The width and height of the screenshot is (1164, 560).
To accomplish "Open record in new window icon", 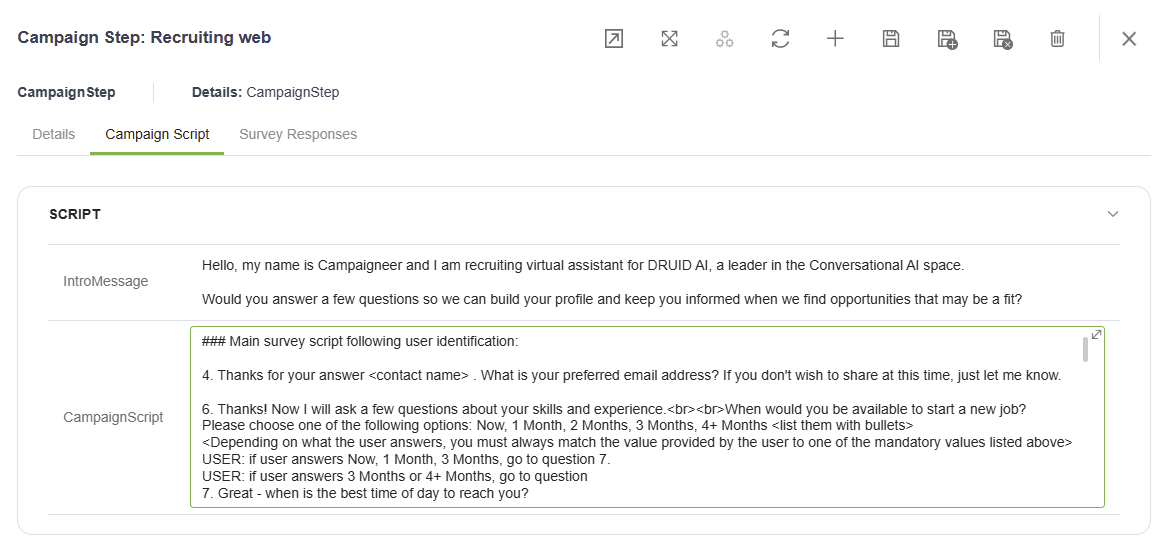I will pyautogui.click(x=613, y=39).
